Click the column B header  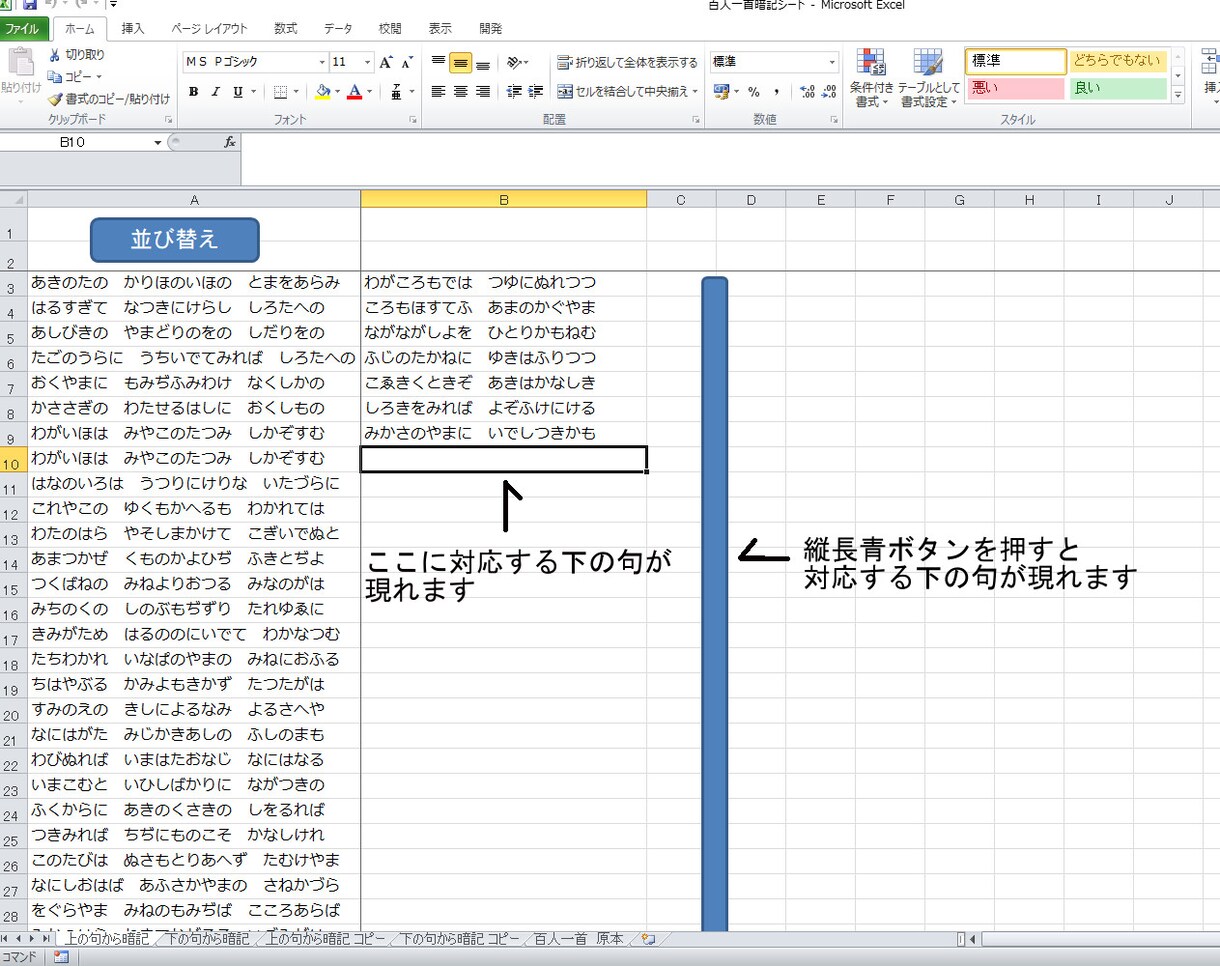(504, 200)
